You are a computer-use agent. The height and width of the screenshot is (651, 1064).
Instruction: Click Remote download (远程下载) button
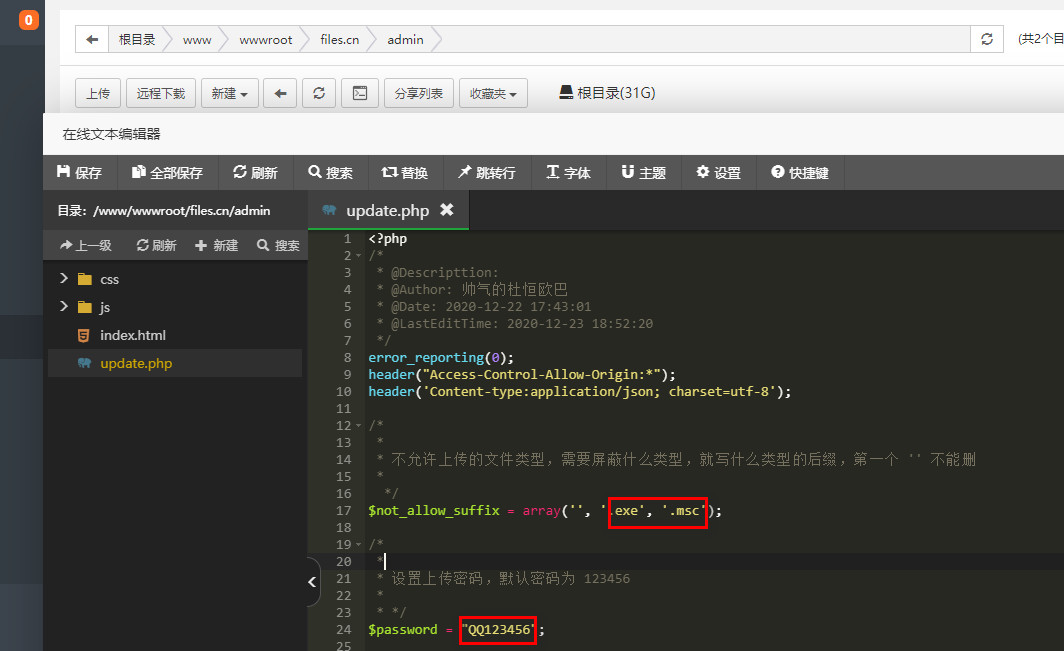coord(161,93)
